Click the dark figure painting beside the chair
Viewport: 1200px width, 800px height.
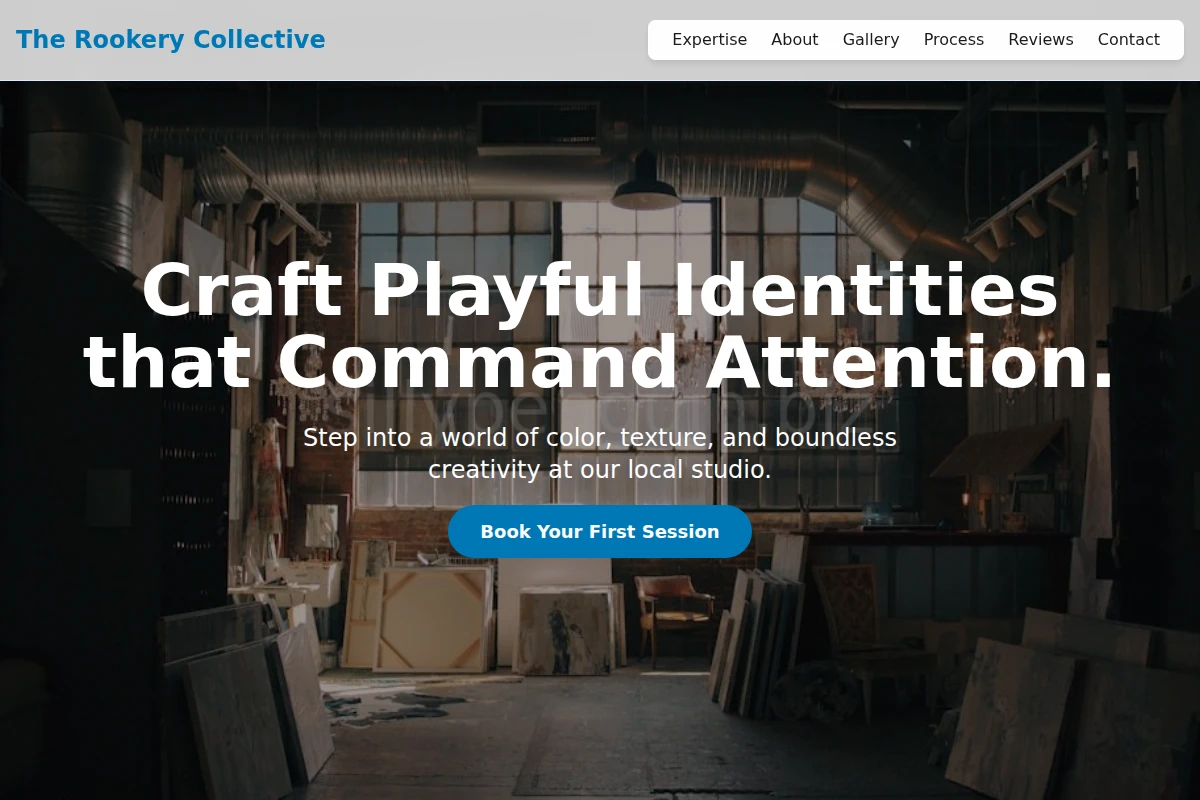coord(565,630)
